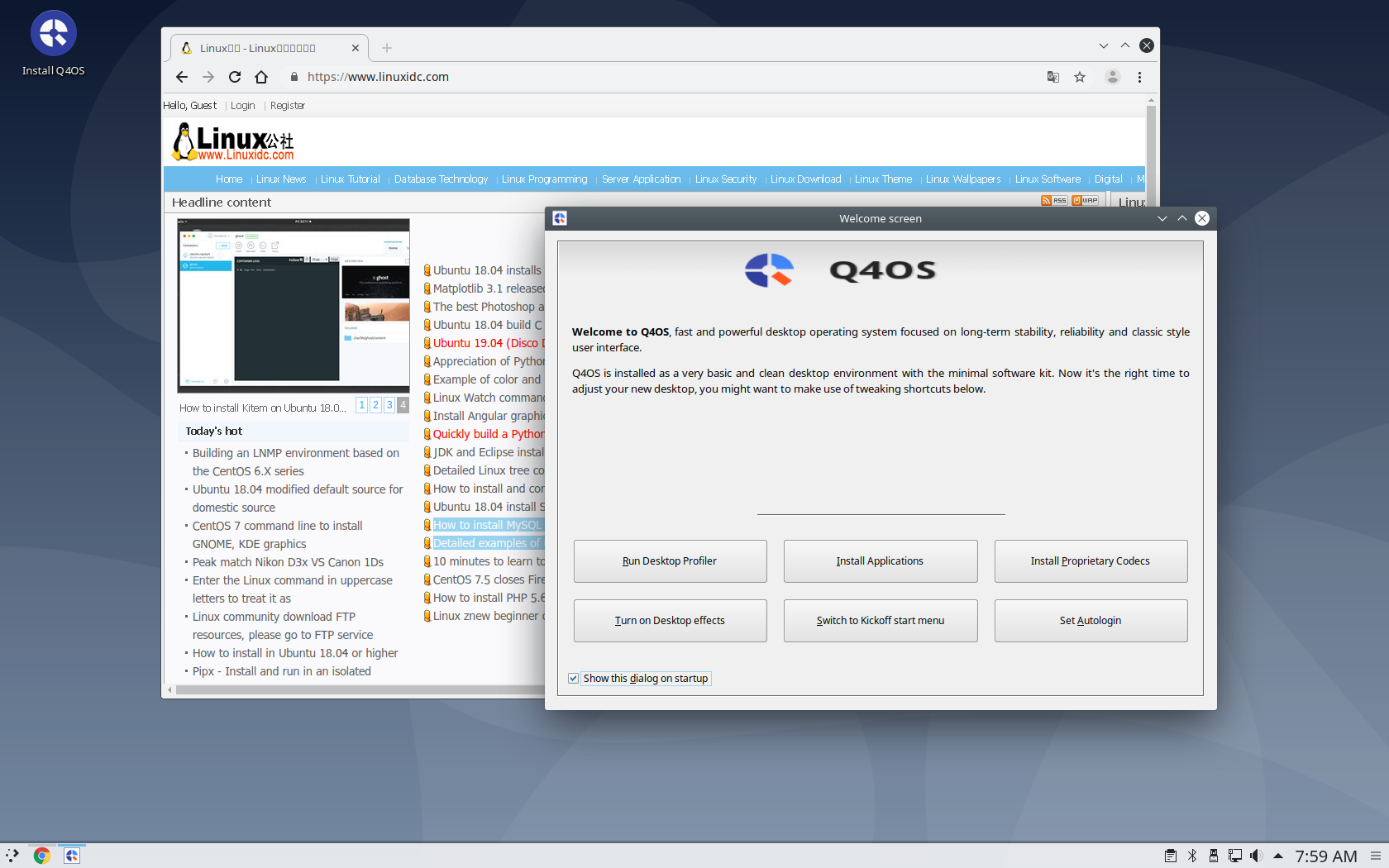
Task: Open Bluetooth tray icon
Action: tap(1192, 856)
